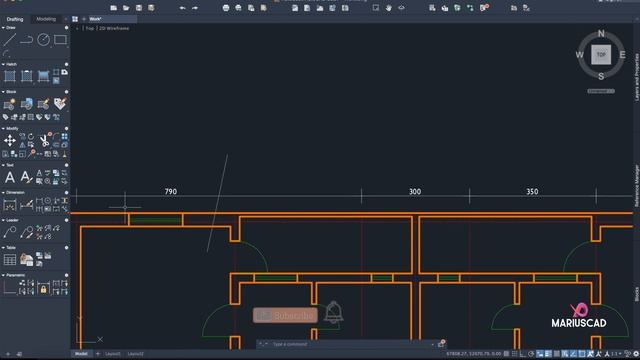Click the Open folder icon in toolbar

tap(126, 8)
